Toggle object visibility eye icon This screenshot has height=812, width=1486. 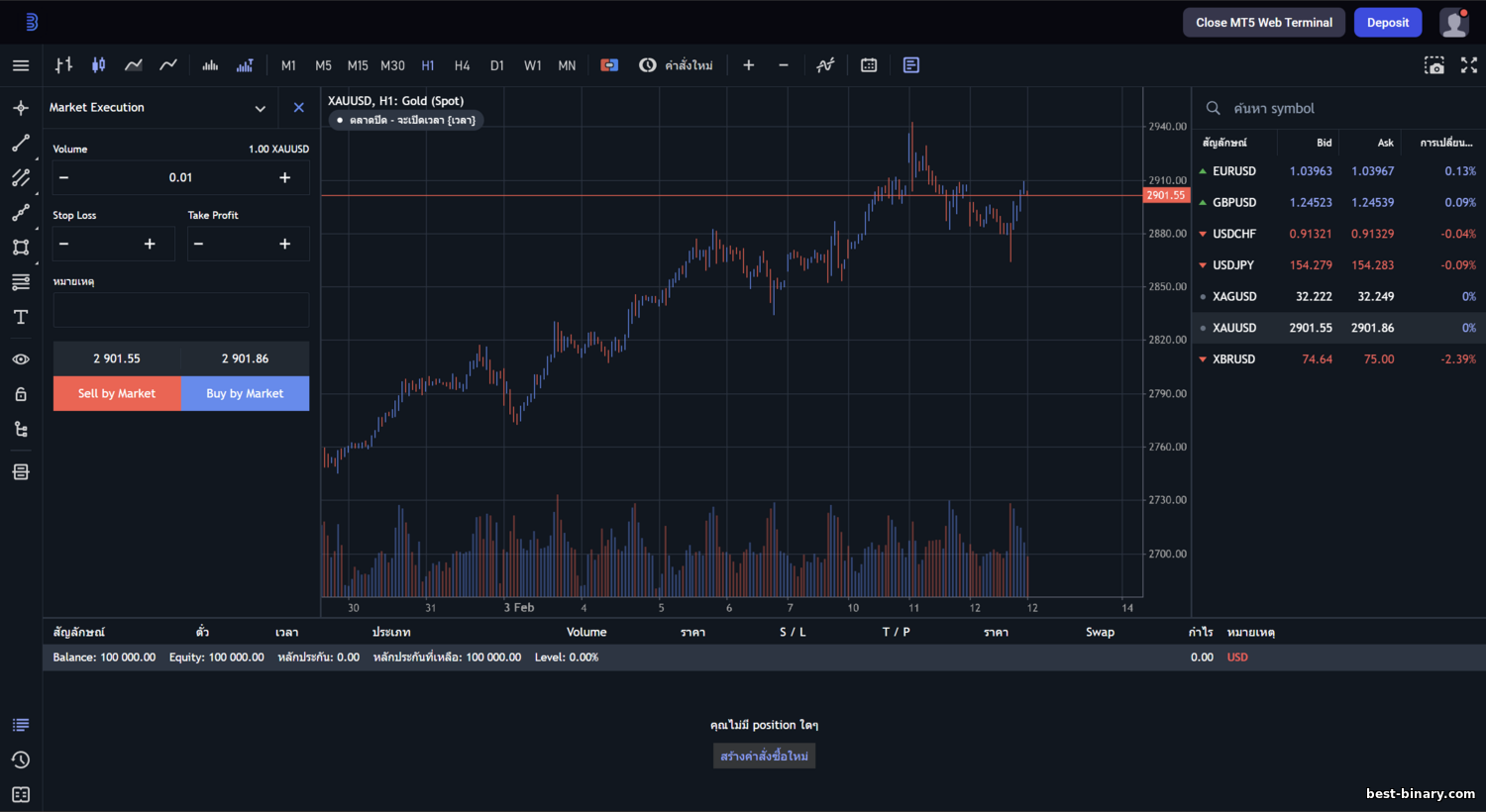click(x=21, y=359)
